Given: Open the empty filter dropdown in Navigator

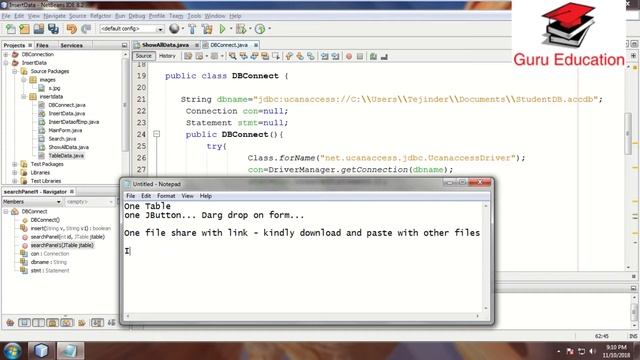Looking at the screenshot, I should 89,202.
